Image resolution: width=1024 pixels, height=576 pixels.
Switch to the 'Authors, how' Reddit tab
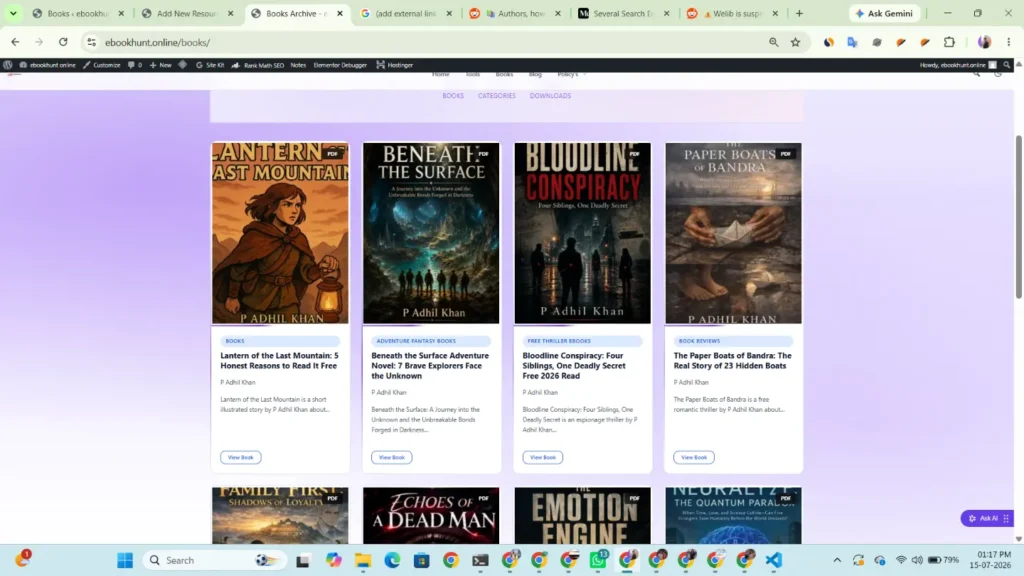pos(514,13)
